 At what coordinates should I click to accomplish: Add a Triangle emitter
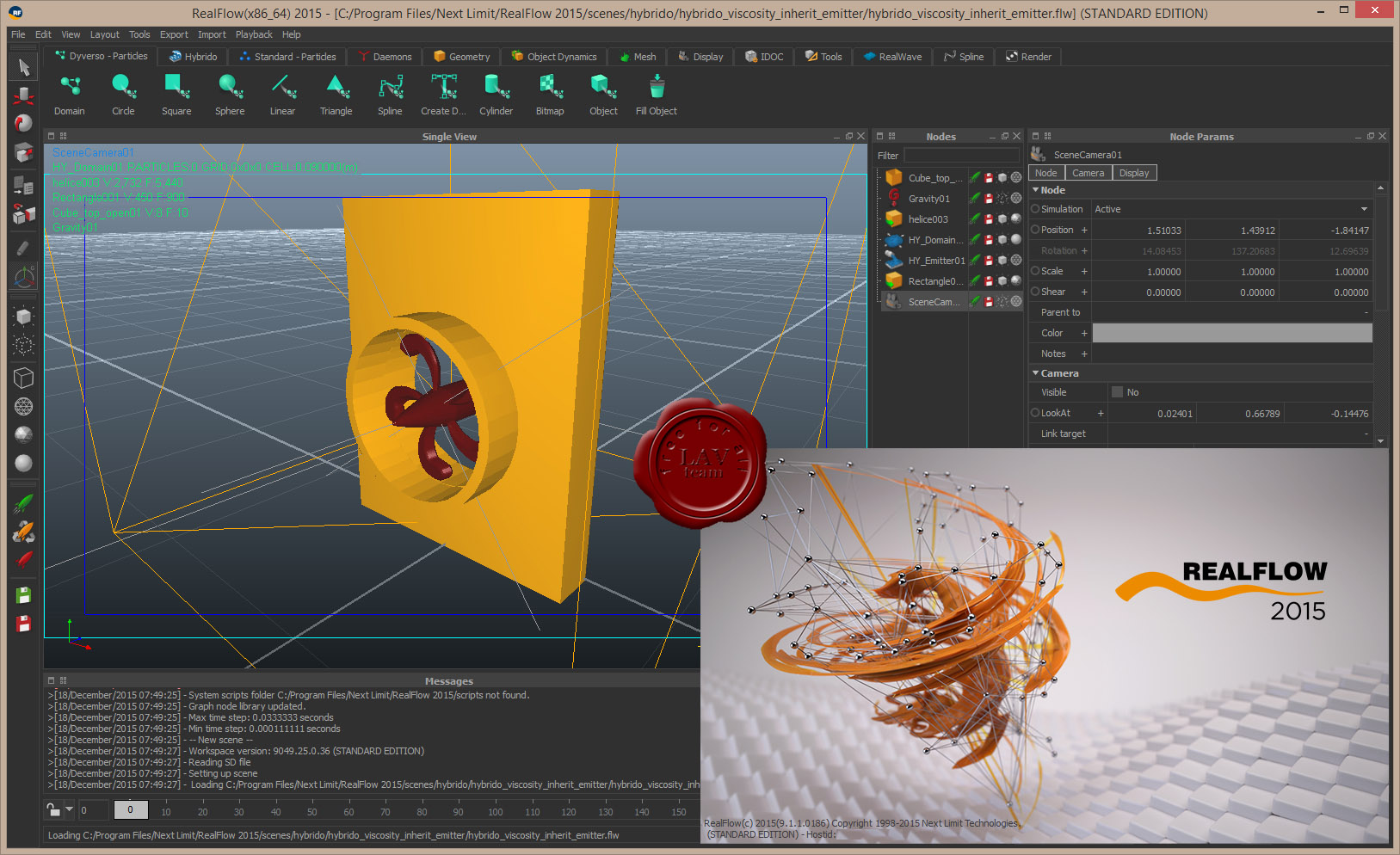tap(336, 95)
